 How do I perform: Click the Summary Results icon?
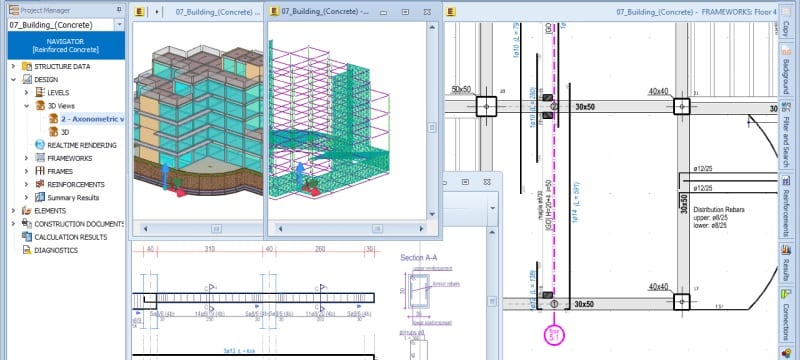point(40,197)
